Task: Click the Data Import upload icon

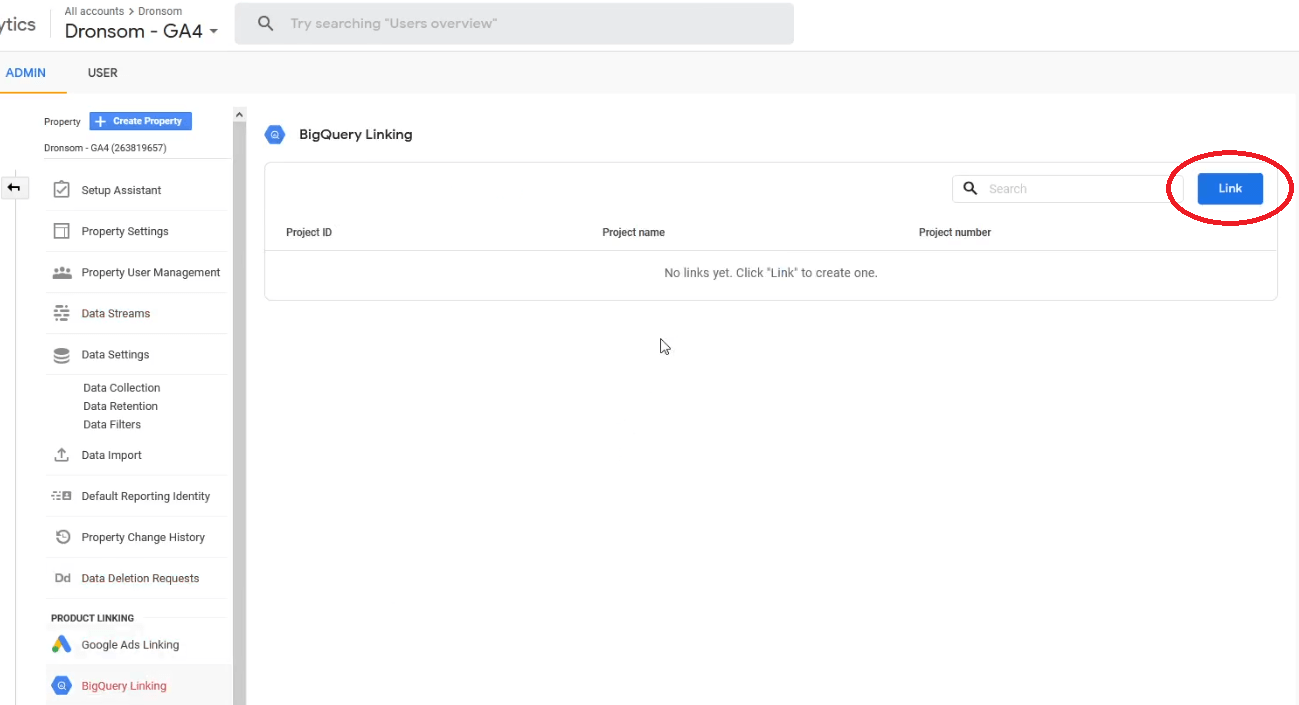Action: [x=62, y=455]
